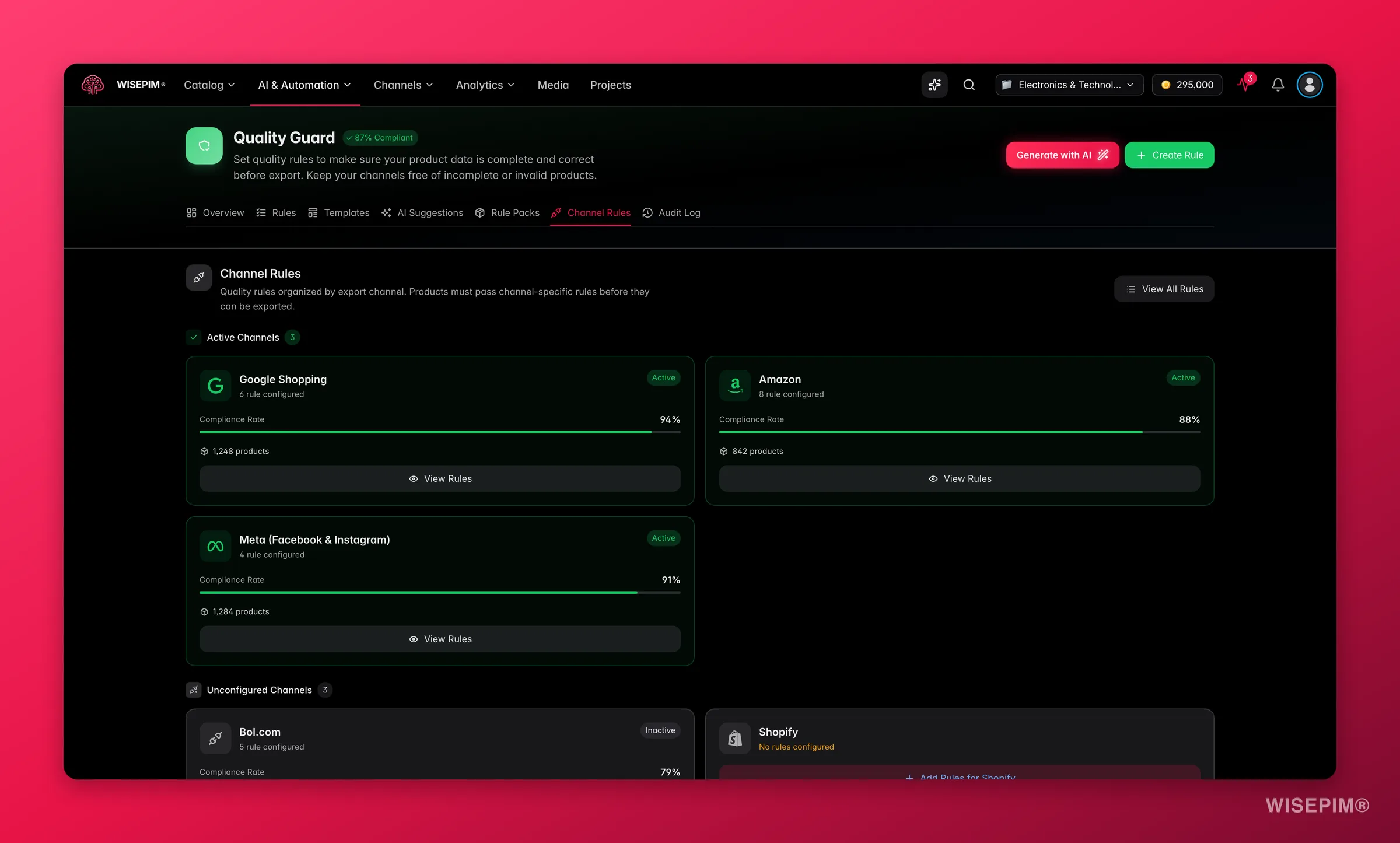The height and width of the screenshot is (843, 1400).
Task: Switch to the Rules tab
Action: [276, 213]
